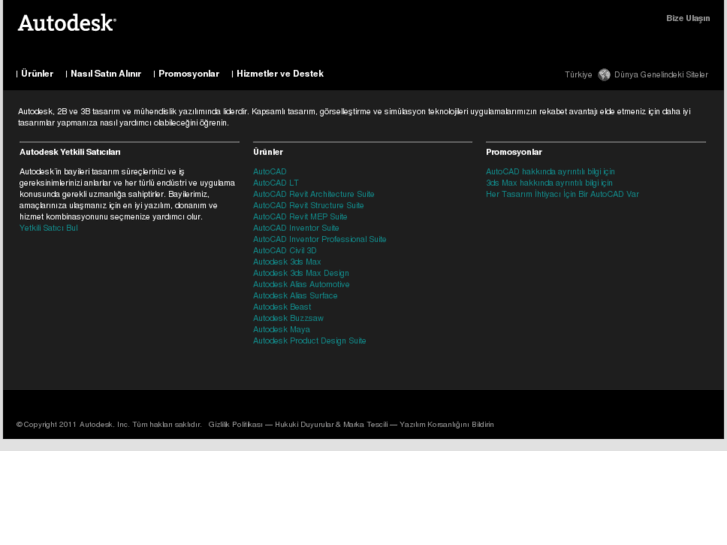This screenshot has height=545, width=727.
Task: Click the Promosyonlar column heading
Action: click(514, 152)
